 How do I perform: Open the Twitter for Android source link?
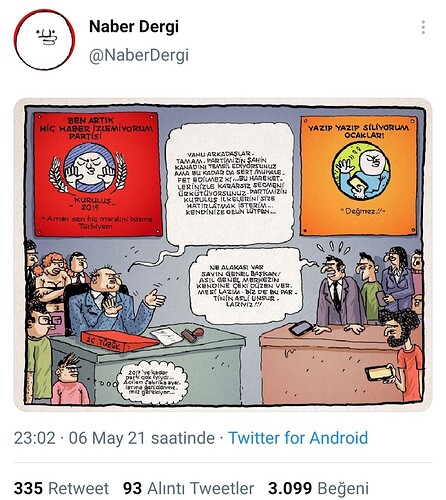[x=298, y=438]
